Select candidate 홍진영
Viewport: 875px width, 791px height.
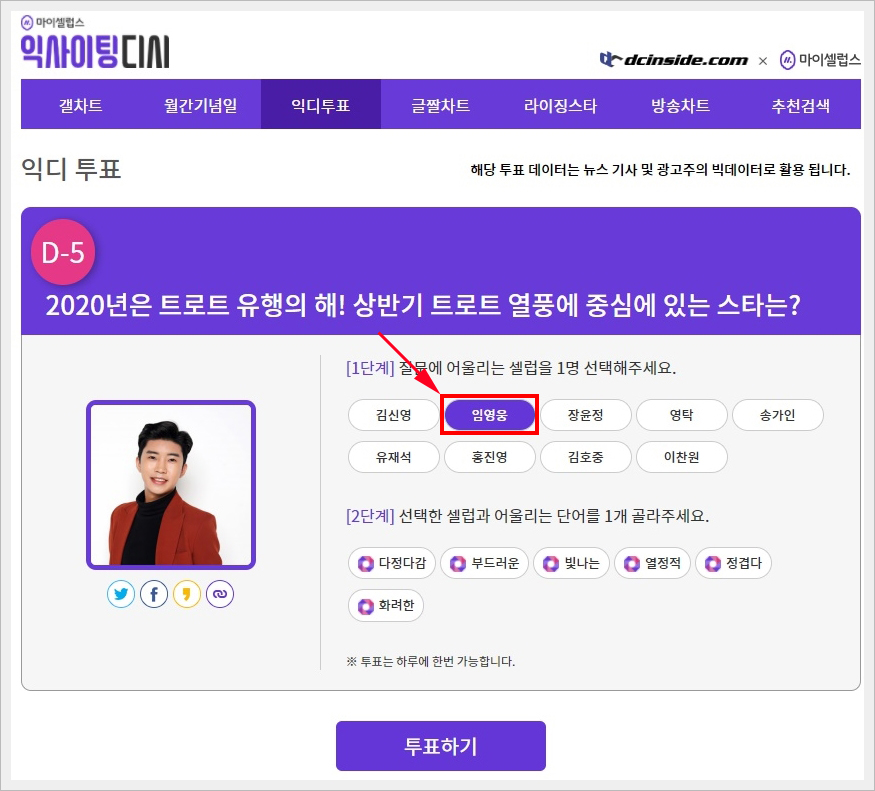pyautogui.click(x=489, y=457)
